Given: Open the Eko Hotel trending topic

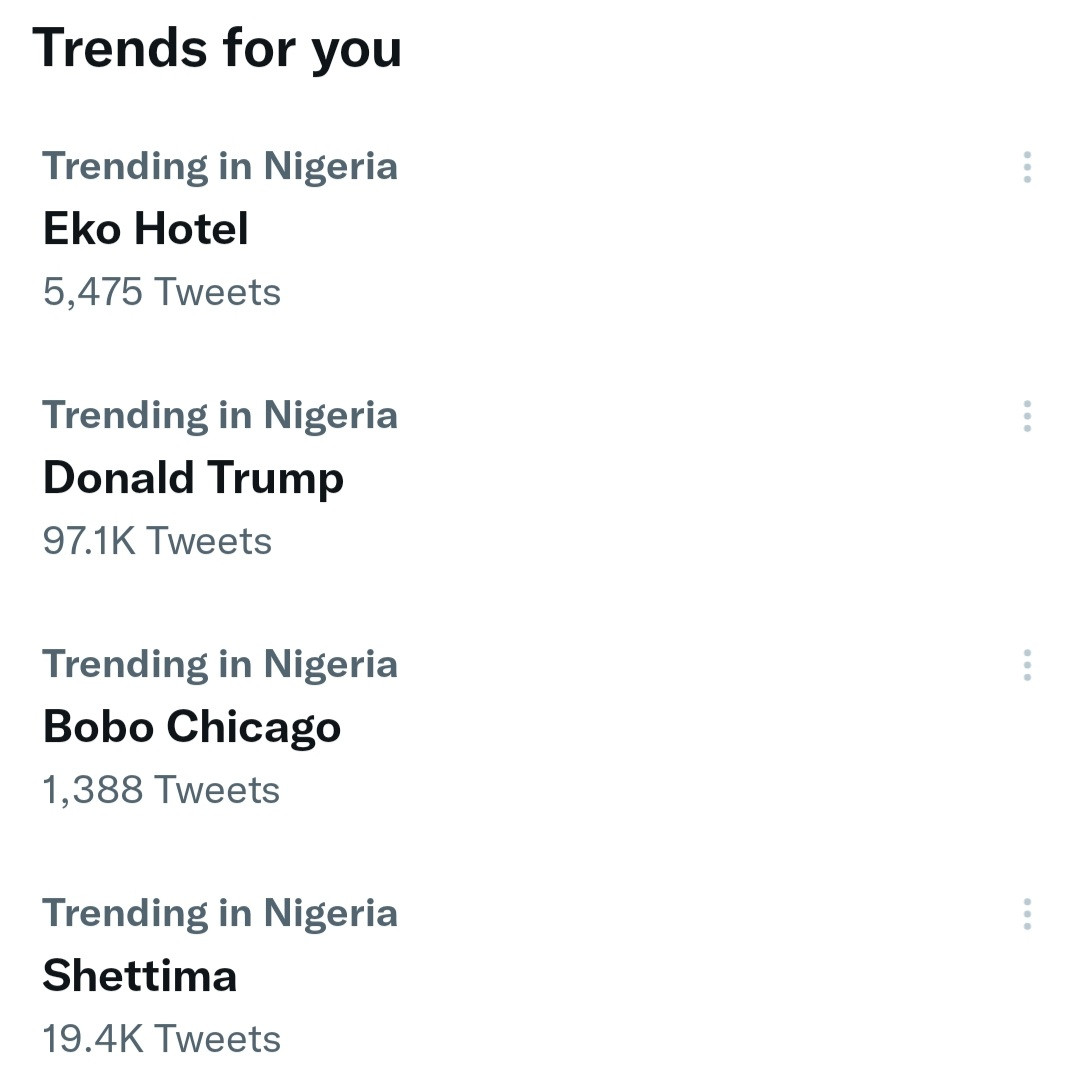Looking at the screenshot, I should click(146, 229).
